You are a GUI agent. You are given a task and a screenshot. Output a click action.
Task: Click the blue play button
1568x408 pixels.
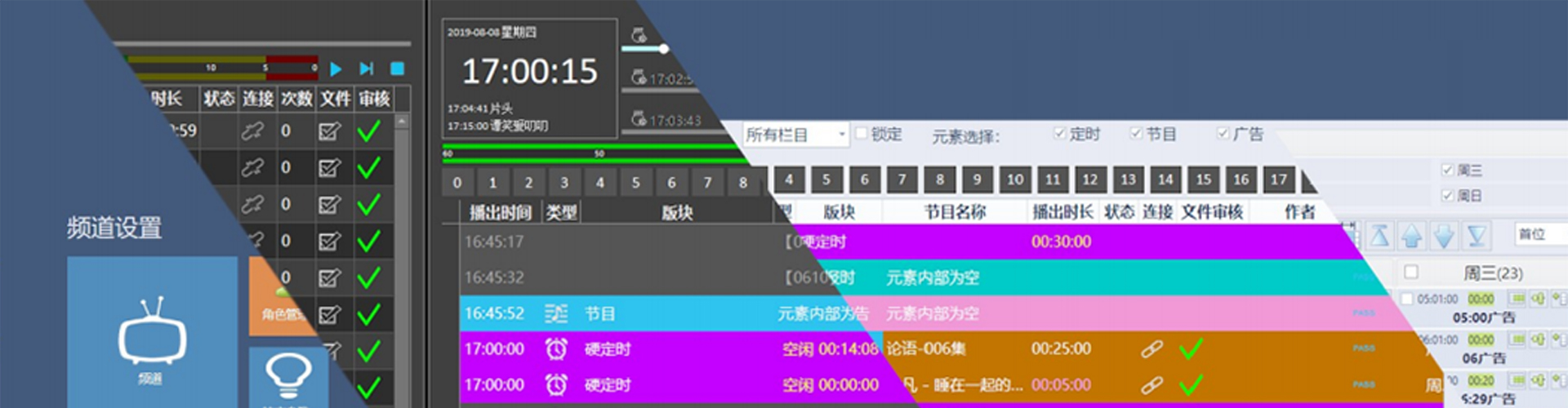336,69
